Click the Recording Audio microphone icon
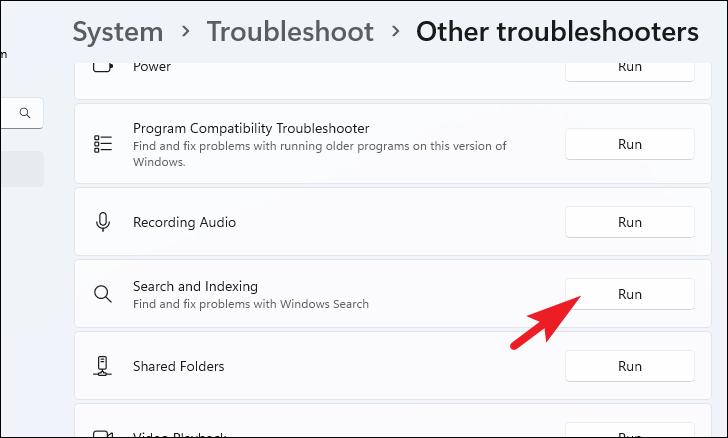The height and width of the screenshot is (438, 728). coord(103,222)
